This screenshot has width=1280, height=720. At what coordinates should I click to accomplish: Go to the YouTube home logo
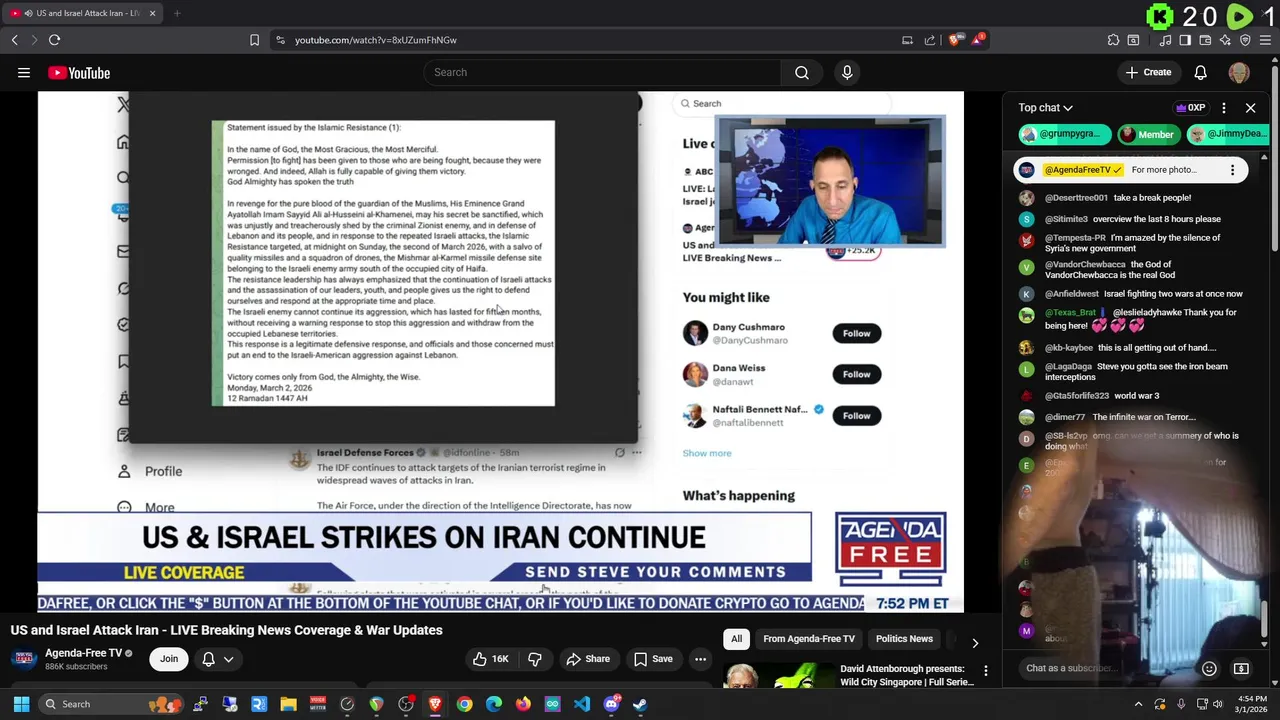coord(78,73)
